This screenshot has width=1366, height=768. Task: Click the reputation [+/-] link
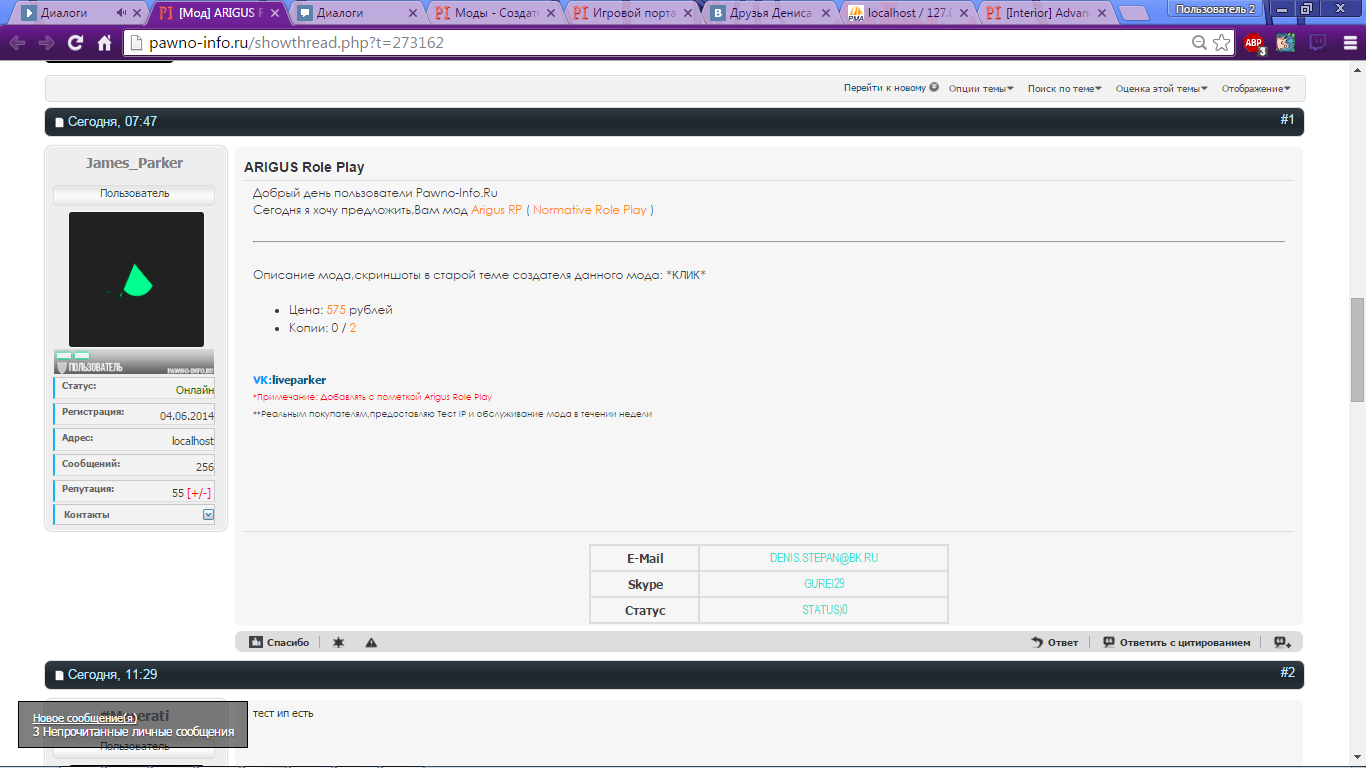point(199,493)
